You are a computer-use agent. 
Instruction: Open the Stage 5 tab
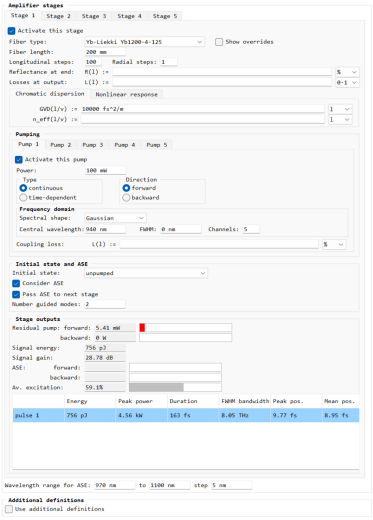tap(165, 16)
